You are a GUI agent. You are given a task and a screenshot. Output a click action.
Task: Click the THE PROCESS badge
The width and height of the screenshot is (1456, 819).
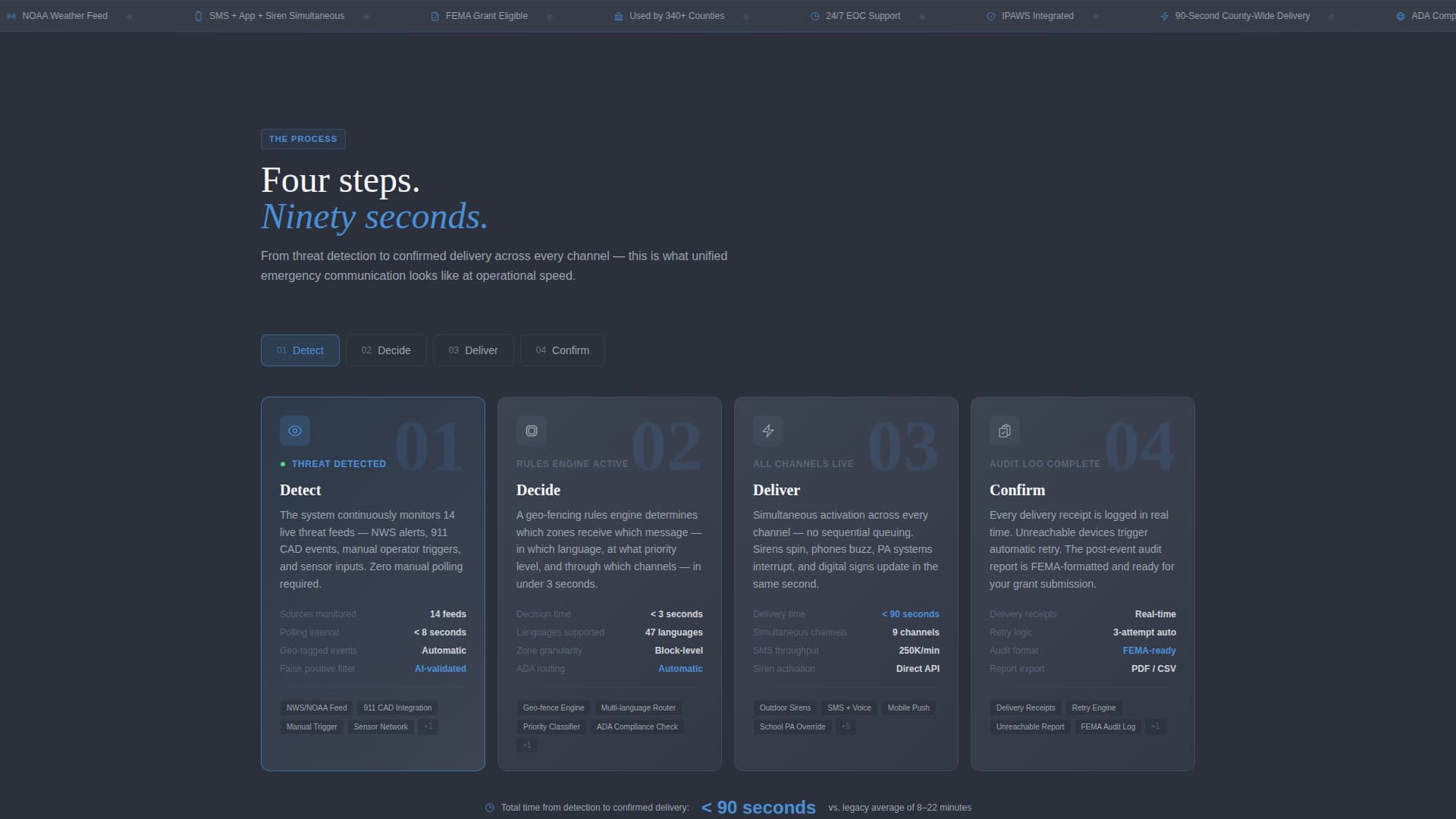(x=303, y=139)
